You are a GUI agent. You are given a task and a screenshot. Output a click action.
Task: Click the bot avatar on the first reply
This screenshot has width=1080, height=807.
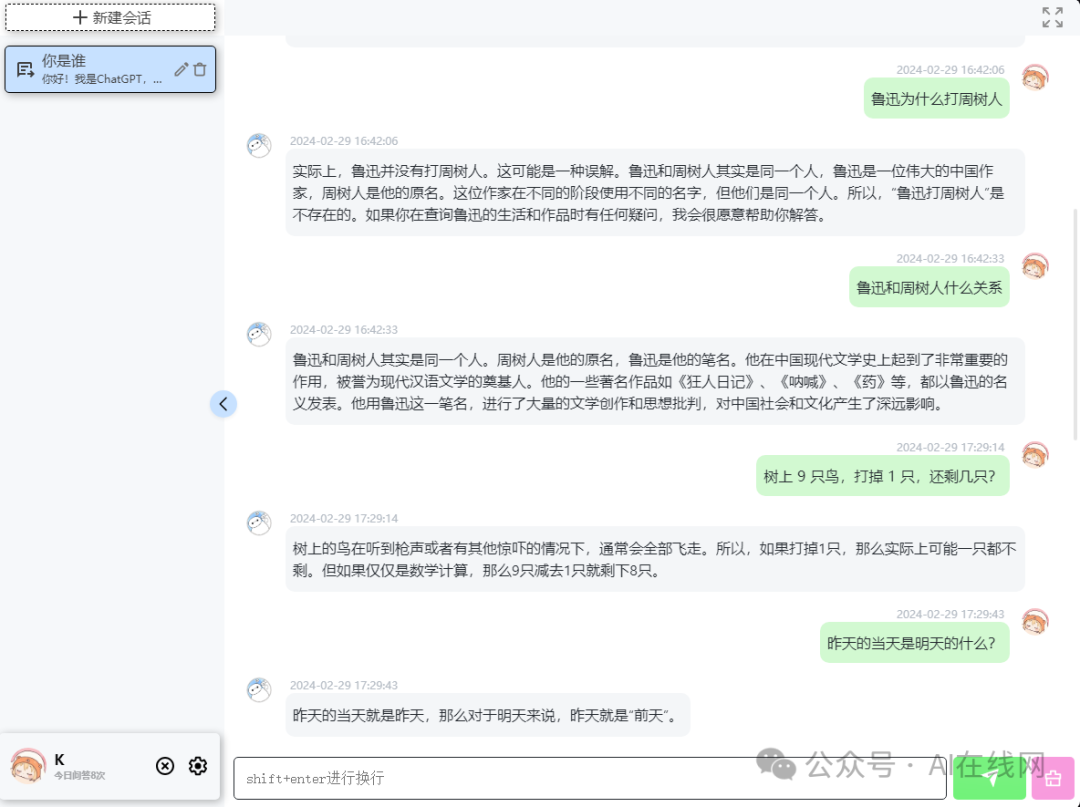point(259,145)
